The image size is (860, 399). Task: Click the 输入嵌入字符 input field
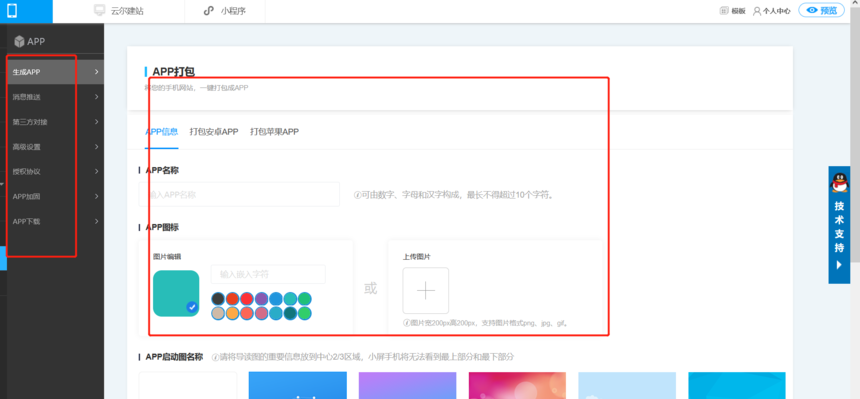pyautogui.click(x=268, y=274)
